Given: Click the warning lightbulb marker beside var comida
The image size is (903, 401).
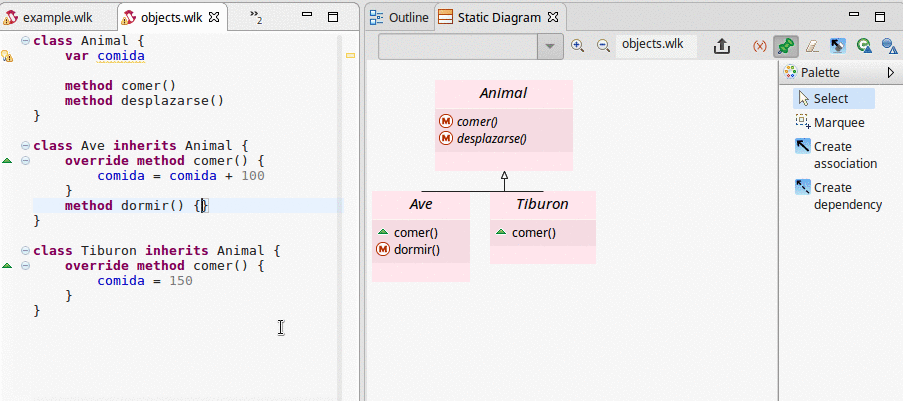Looking at the screenshot, I should 6,56.
